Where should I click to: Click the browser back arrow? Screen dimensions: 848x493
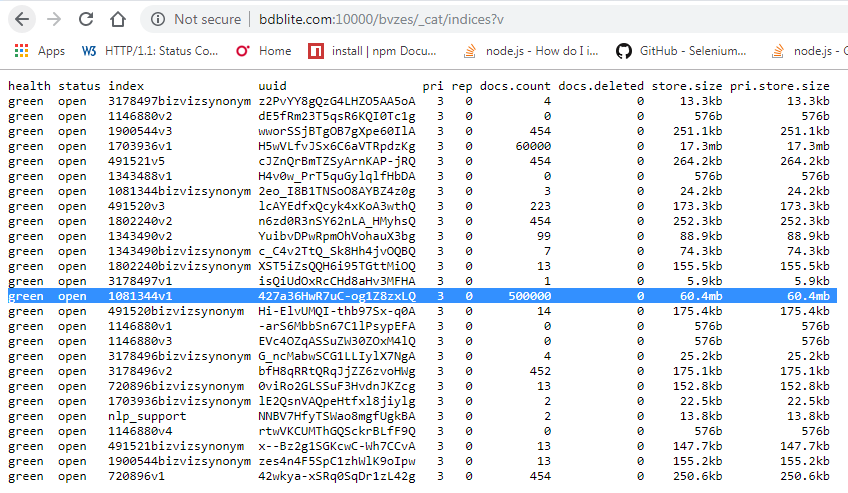tap(22, 19)
